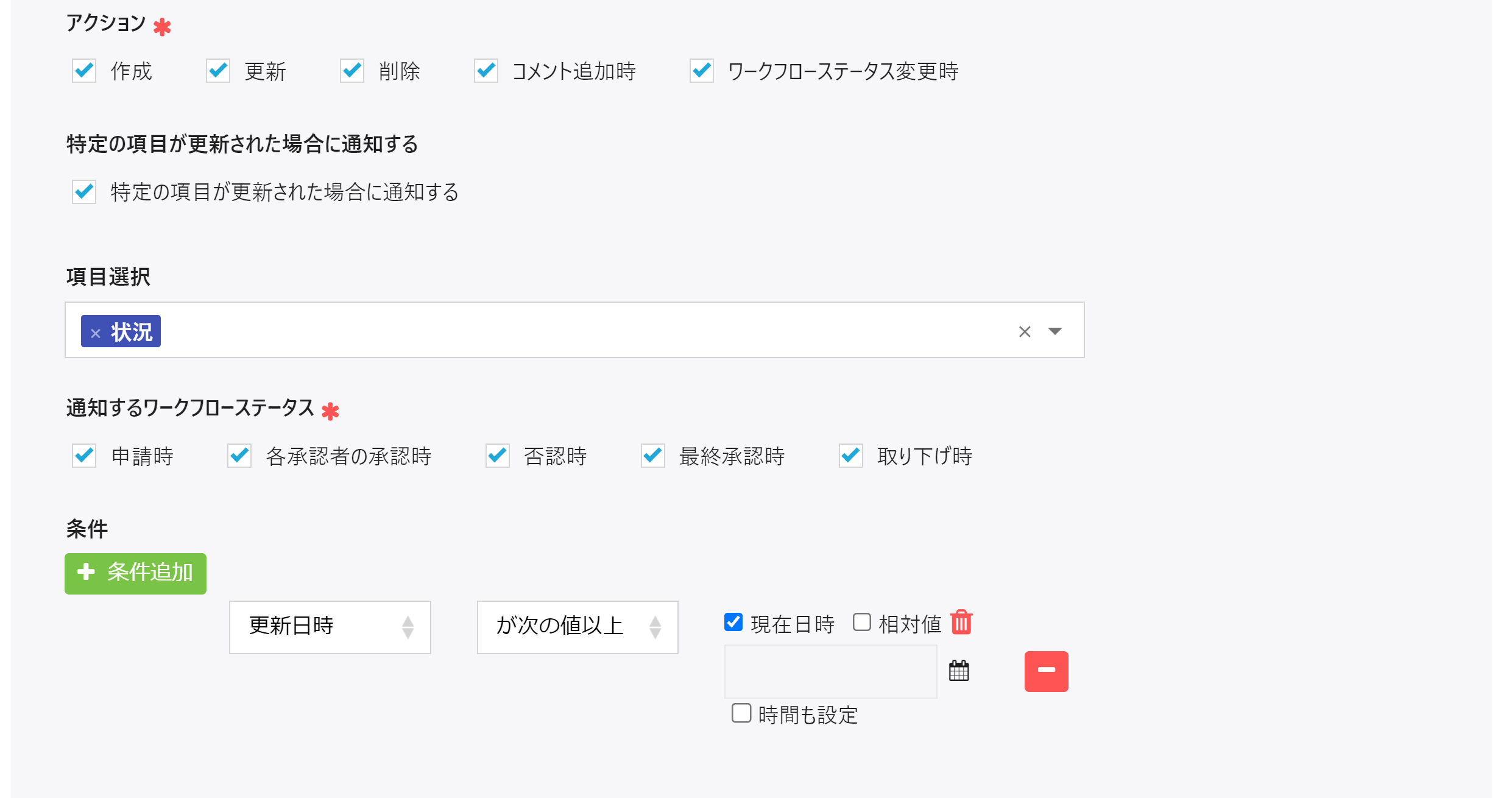Remove the 状況 tag via its × icon
1512x798 pixels.
[x=94, y=333]
